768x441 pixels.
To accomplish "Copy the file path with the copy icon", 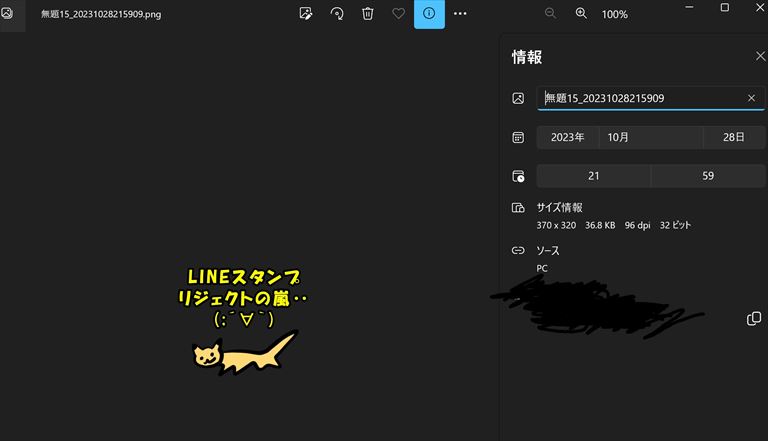I will (754, 318).
